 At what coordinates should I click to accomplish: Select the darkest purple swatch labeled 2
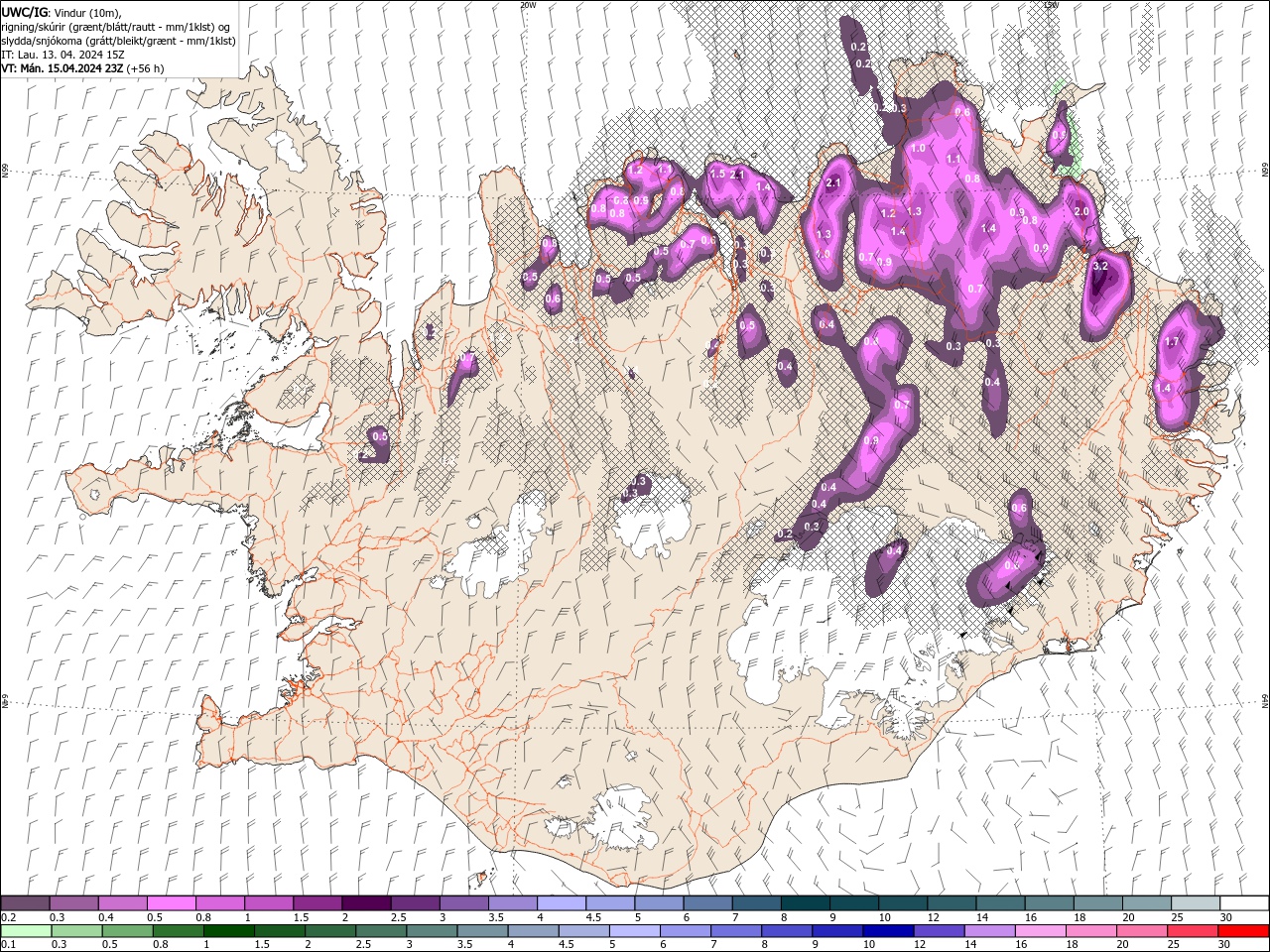point(366,903)
